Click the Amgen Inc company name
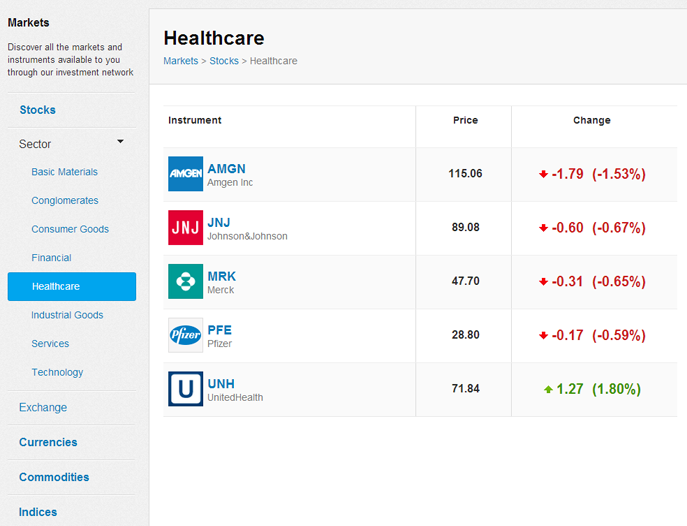687x526 pixels. point(230,183)
